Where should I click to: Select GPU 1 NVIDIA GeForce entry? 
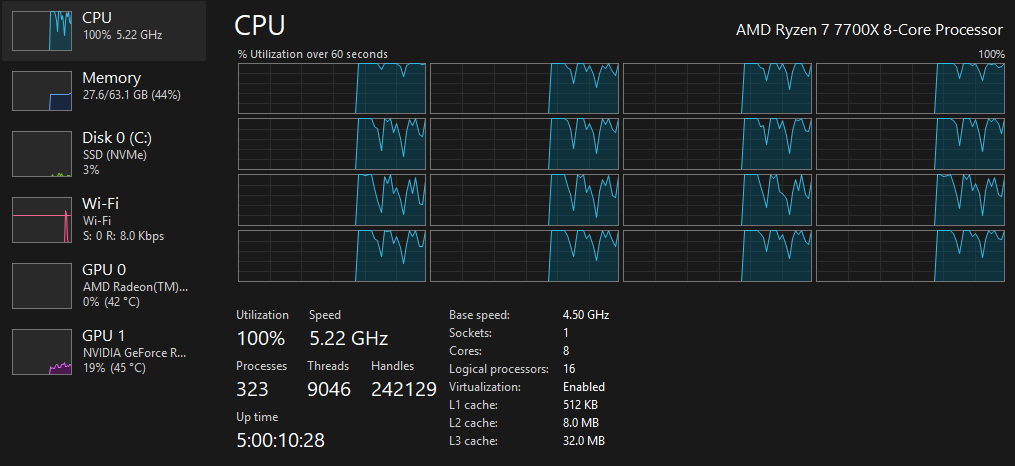104,351
